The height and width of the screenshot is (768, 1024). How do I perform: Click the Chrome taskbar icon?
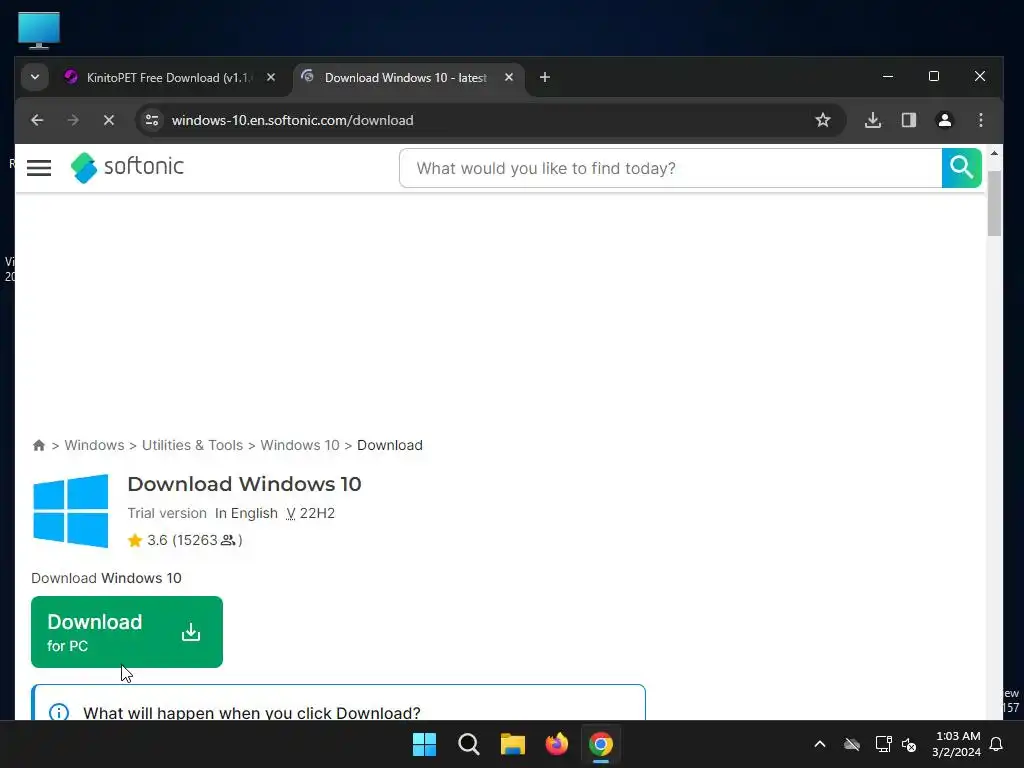click(x=601, y=744)
